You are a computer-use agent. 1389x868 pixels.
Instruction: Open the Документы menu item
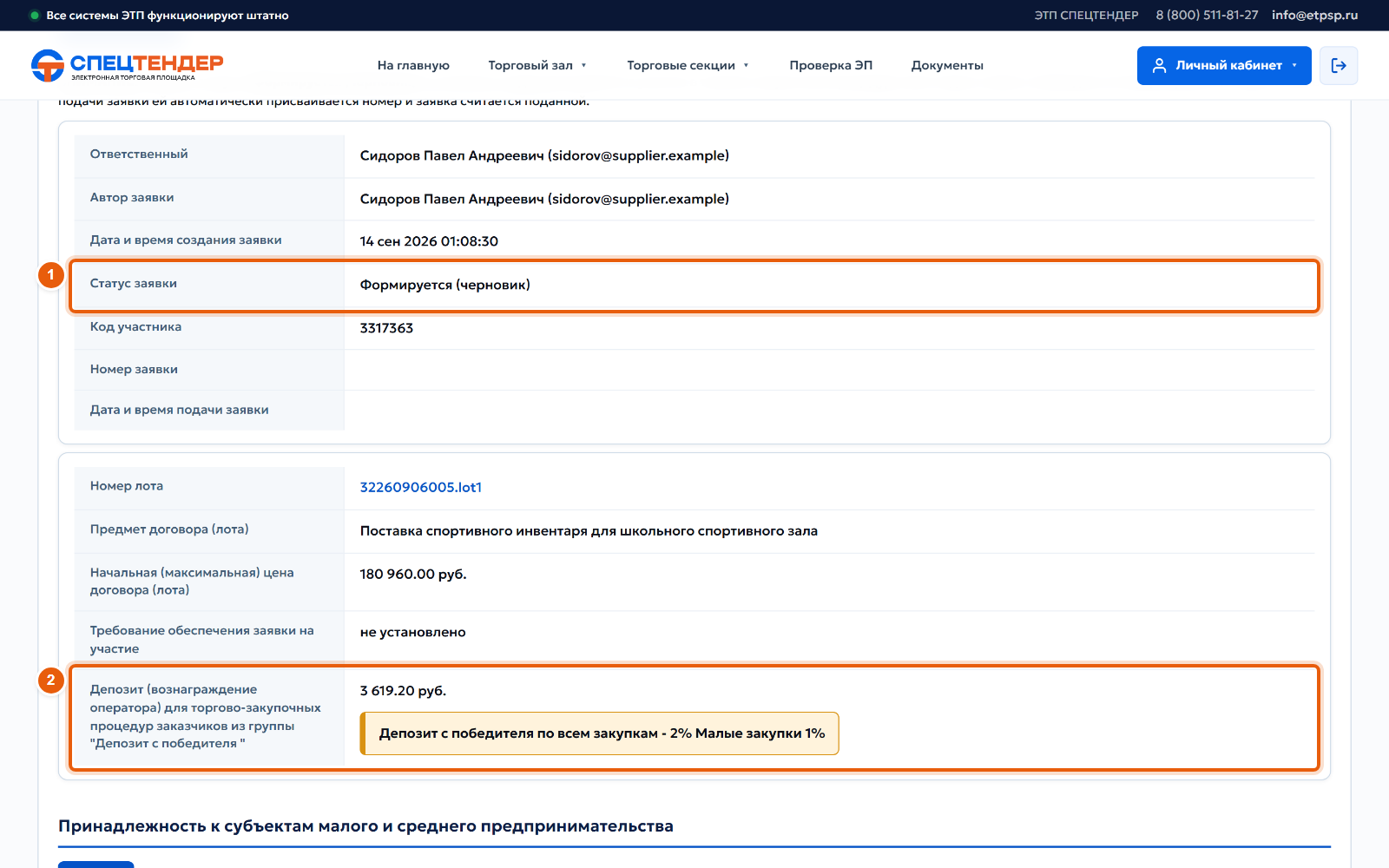pyautogui.click(x=947, y=65)
